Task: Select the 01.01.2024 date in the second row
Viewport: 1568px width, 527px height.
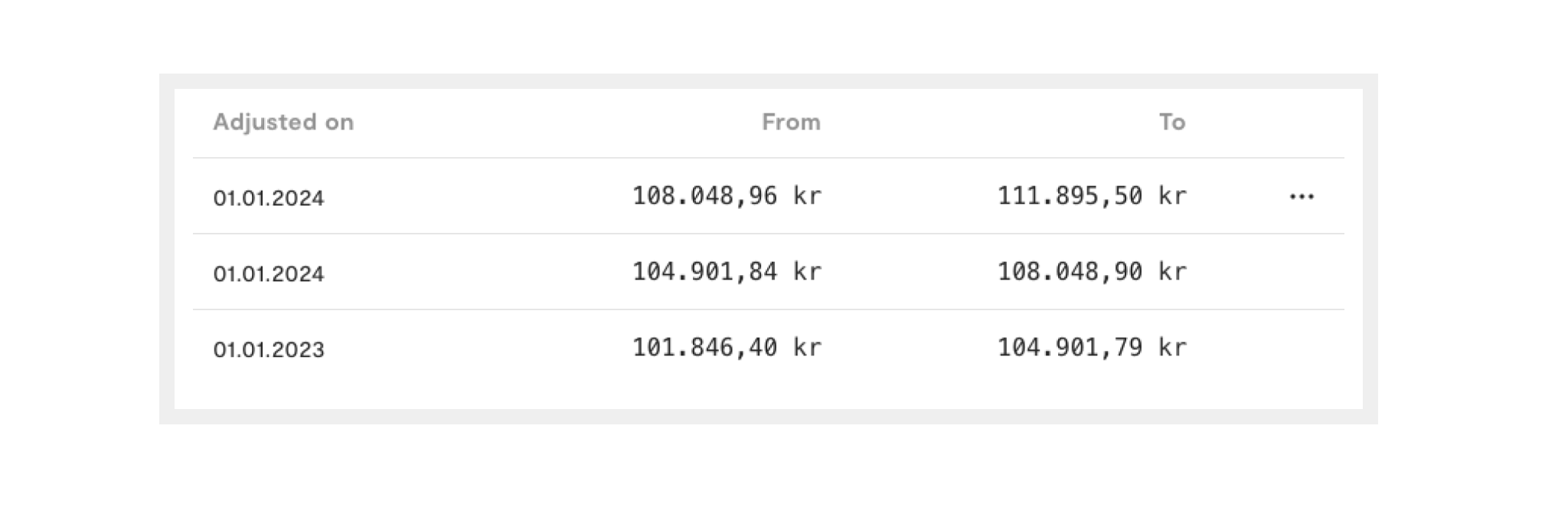Action: [x=269, y=274]
